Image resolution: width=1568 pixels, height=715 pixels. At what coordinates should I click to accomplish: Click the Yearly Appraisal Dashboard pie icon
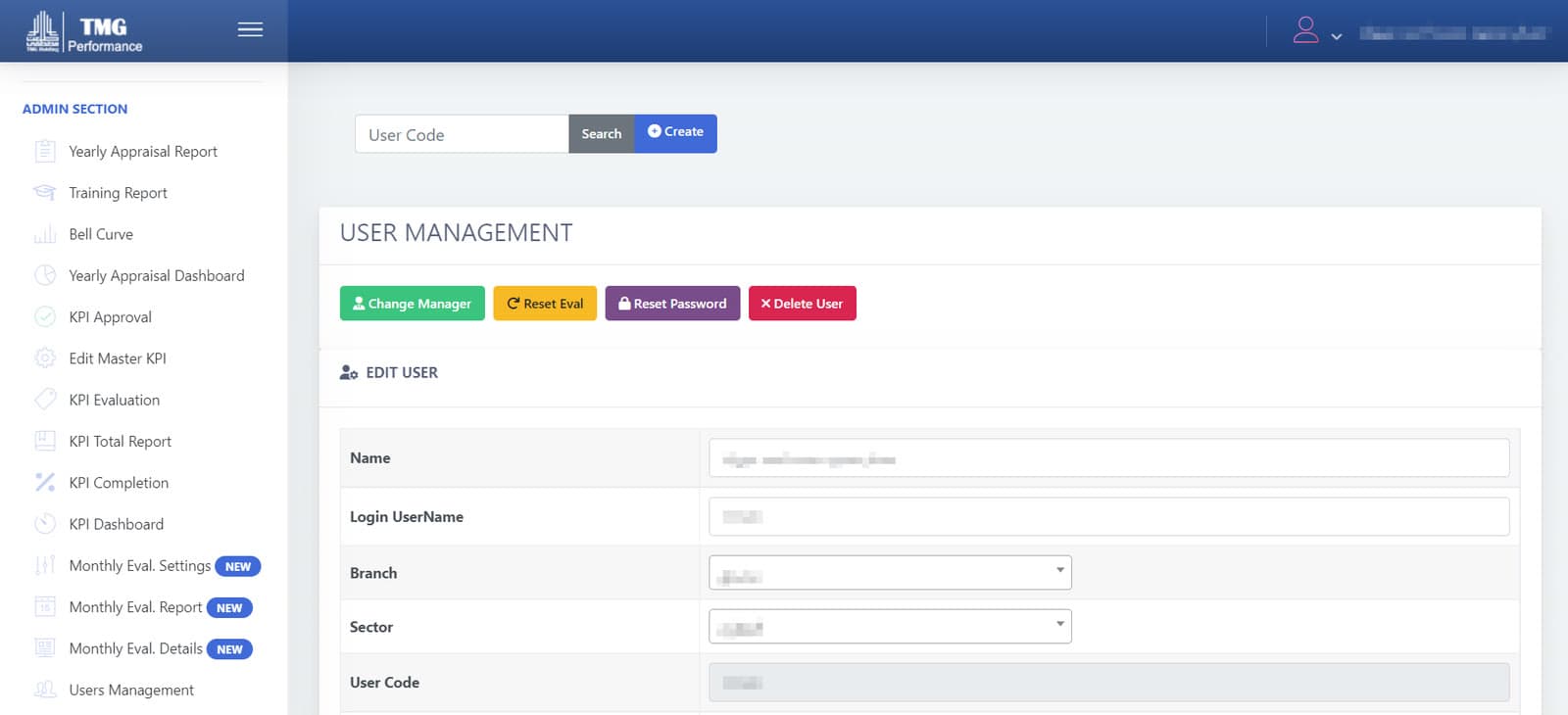tap(45, 275)
